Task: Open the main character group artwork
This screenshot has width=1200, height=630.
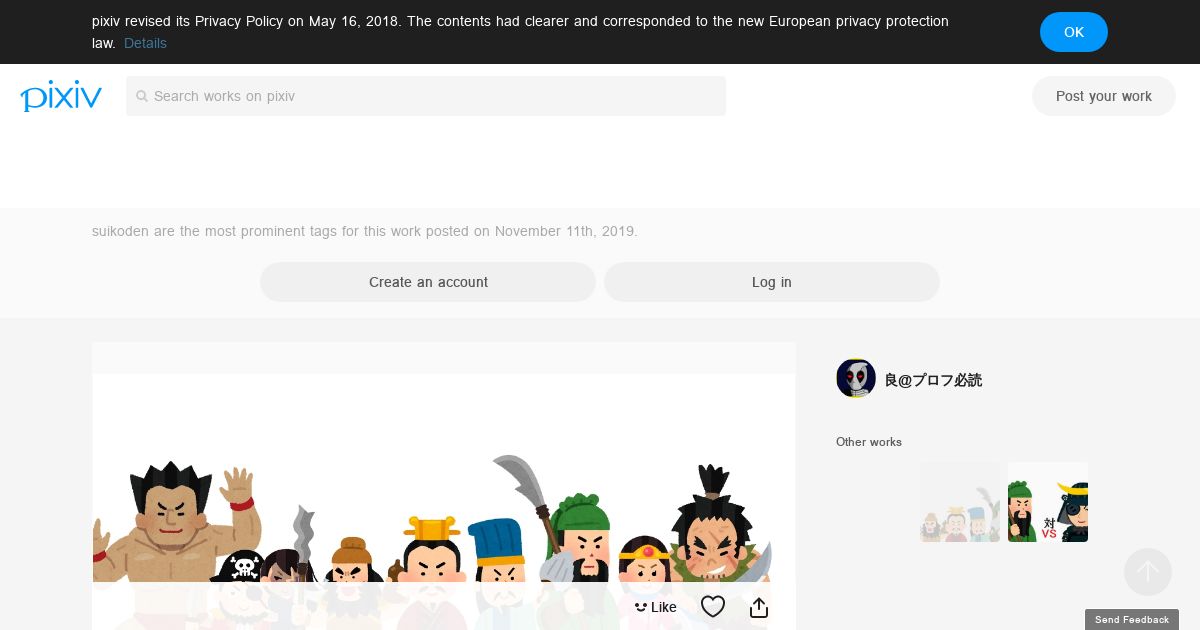Action: (444, 502)
